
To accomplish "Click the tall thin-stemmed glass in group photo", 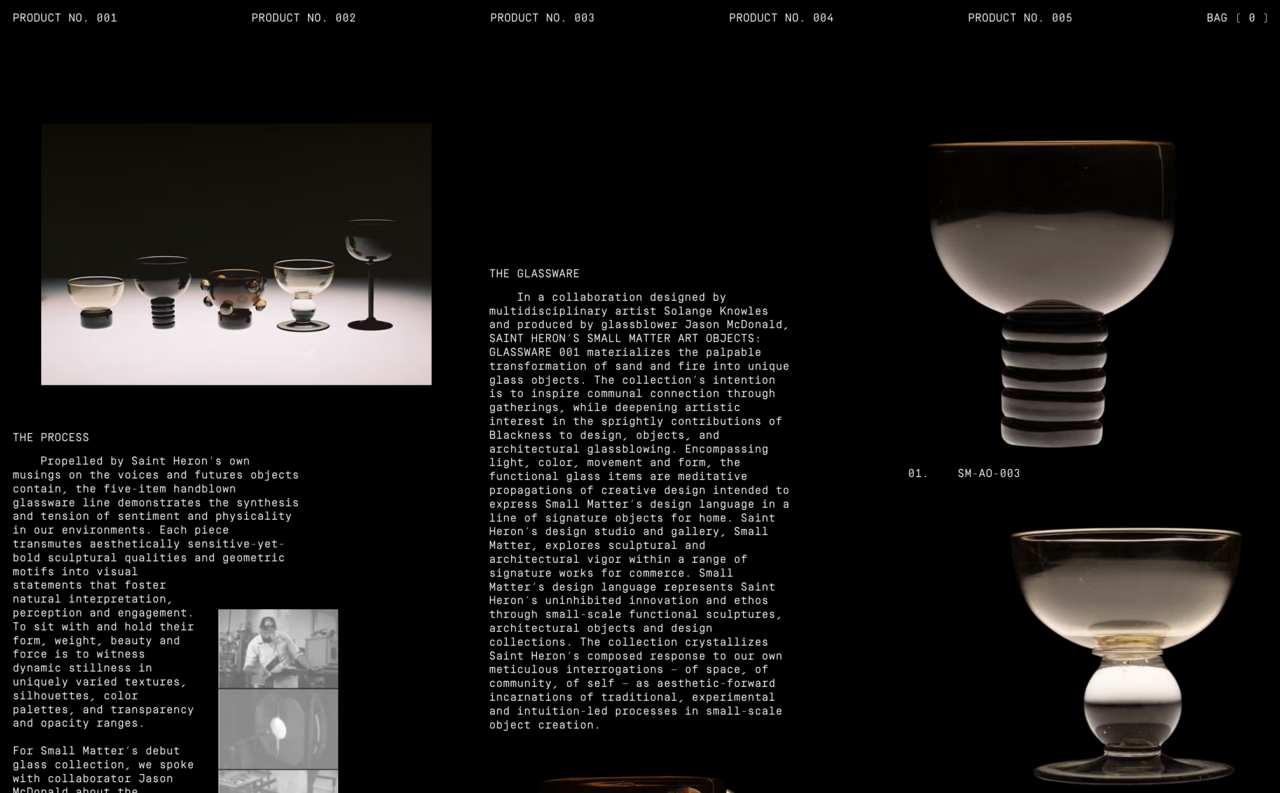I will click(370, 274).
